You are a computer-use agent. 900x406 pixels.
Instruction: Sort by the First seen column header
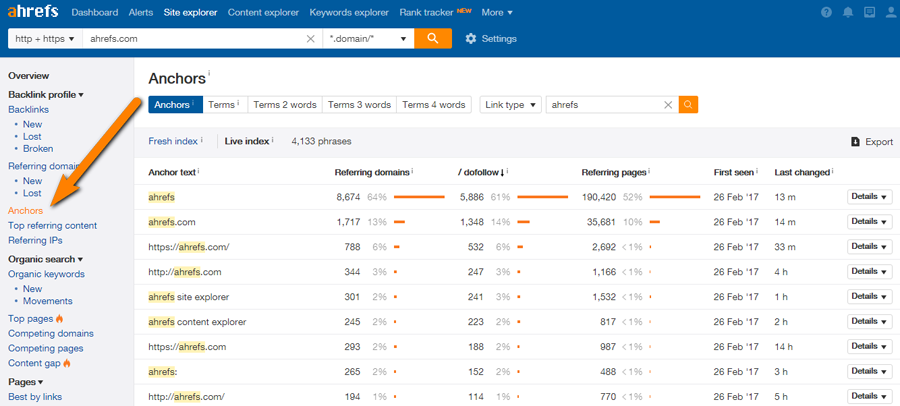tap(733, 172)
